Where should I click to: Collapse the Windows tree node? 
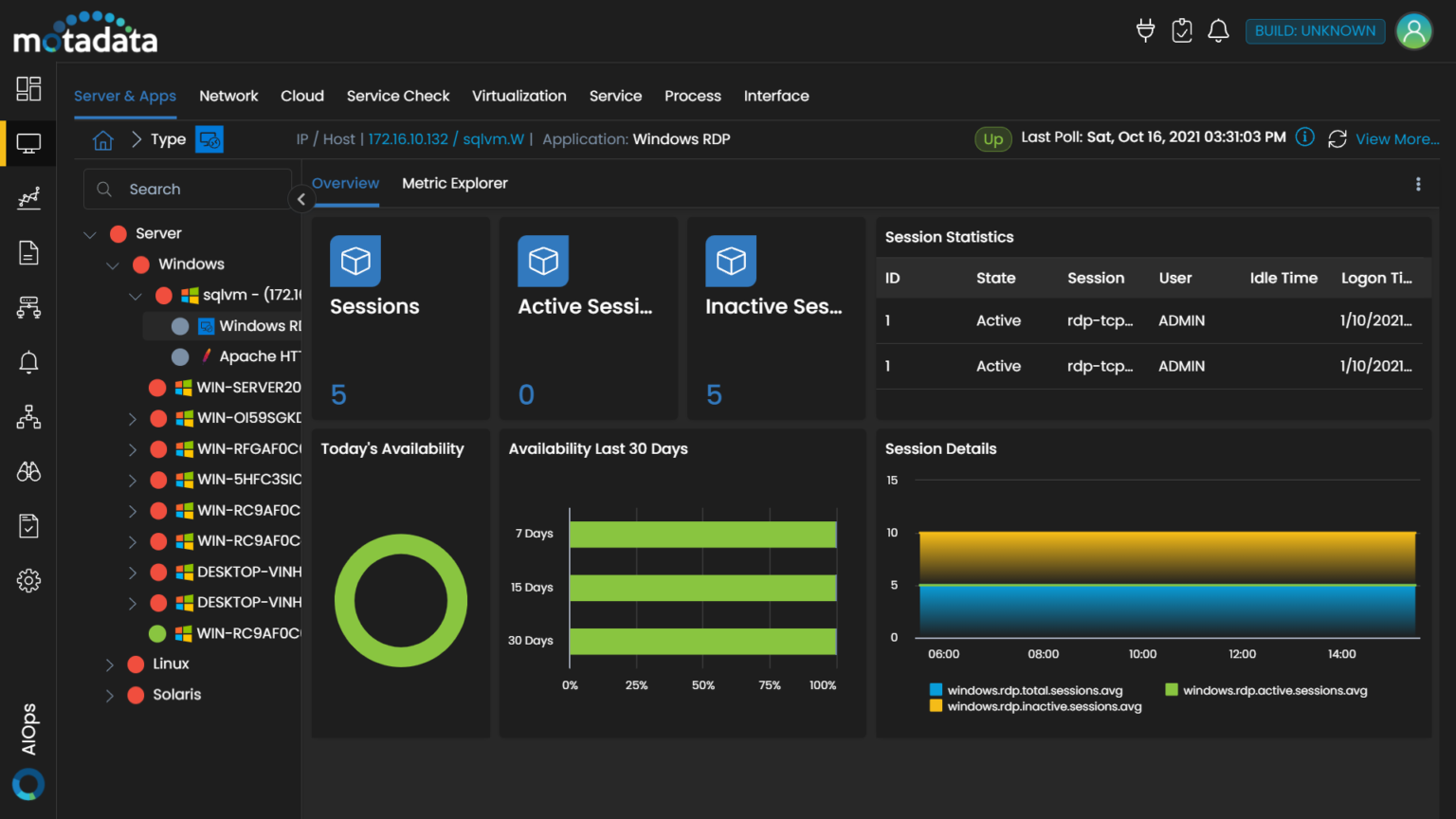pyautogui.click(x=113, y=264)
